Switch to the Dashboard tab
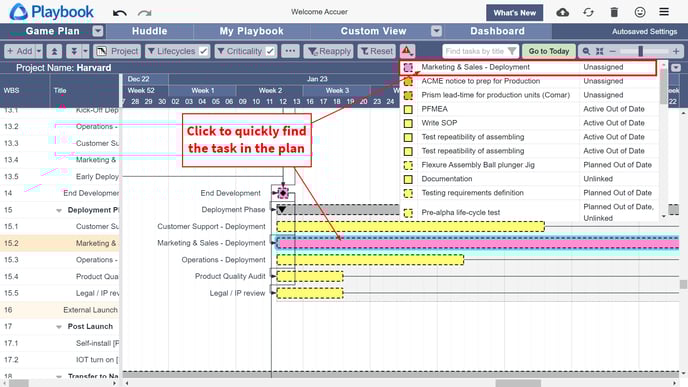Image resolution: width=688 pixels, height=387 pixels. pyautogui.click(x=497, y=31)
